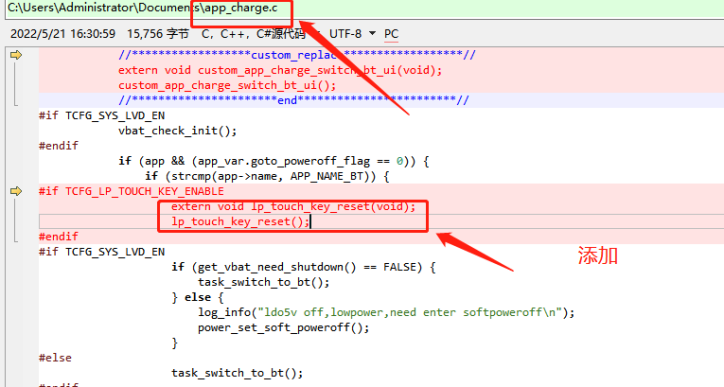Click the 2022/5/21 16:30:59 timestamp

[x=63, y=34]
